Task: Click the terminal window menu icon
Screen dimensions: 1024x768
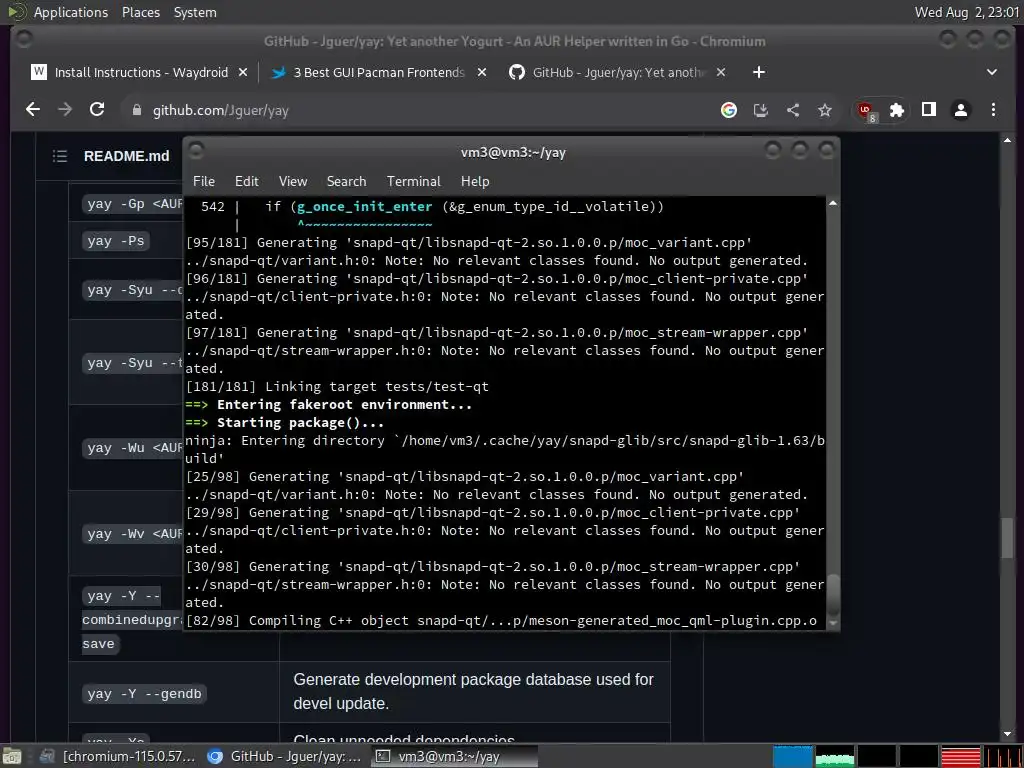Action: pyautogui.click(x=196, y=151)
